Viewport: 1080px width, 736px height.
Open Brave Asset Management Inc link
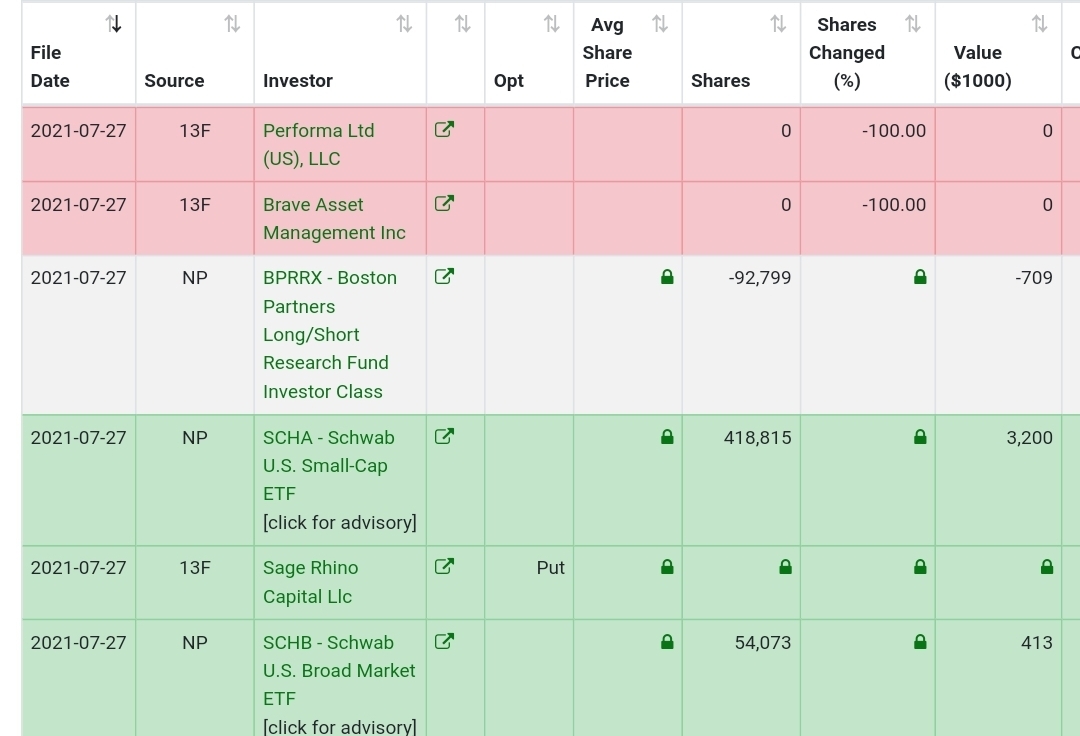click(334, 218)
